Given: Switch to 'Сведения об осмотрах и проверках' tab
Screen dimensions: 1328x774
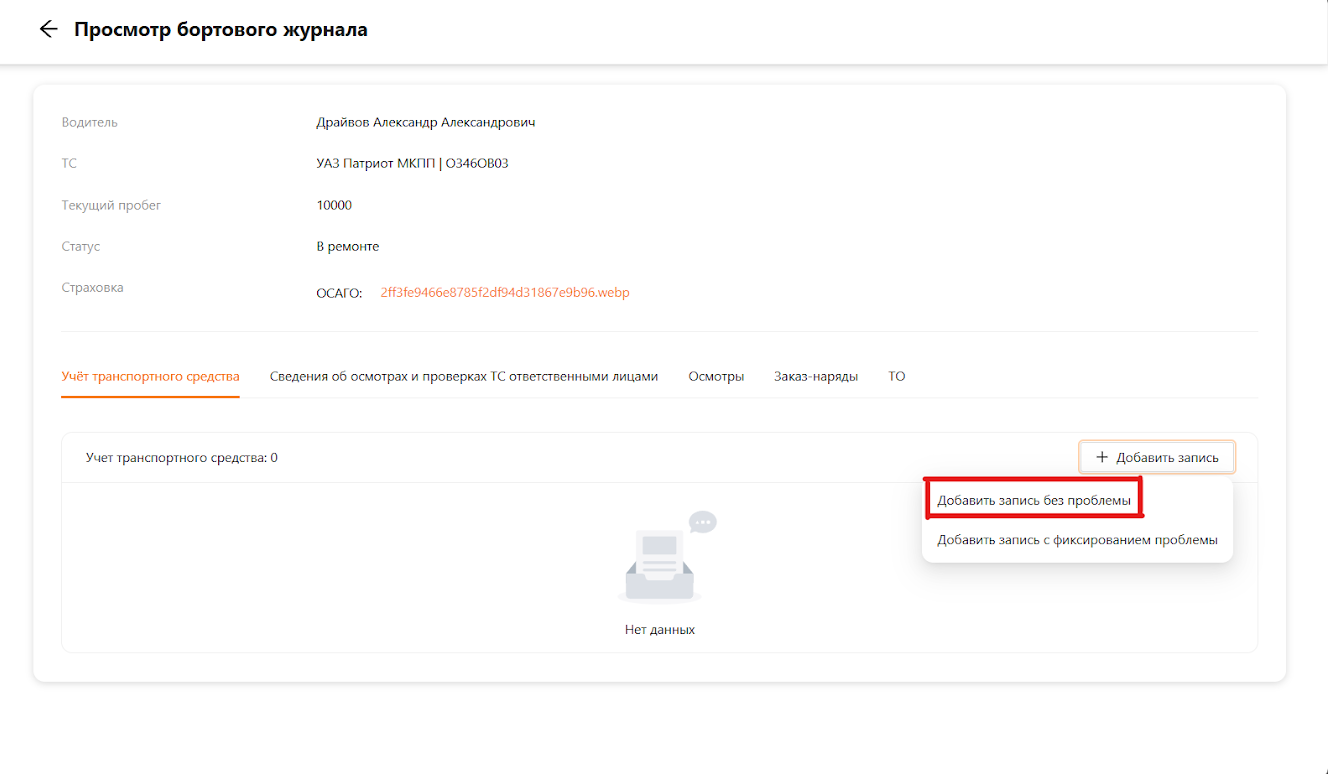Looking at the screenshot, I should (x=464, y=376).
